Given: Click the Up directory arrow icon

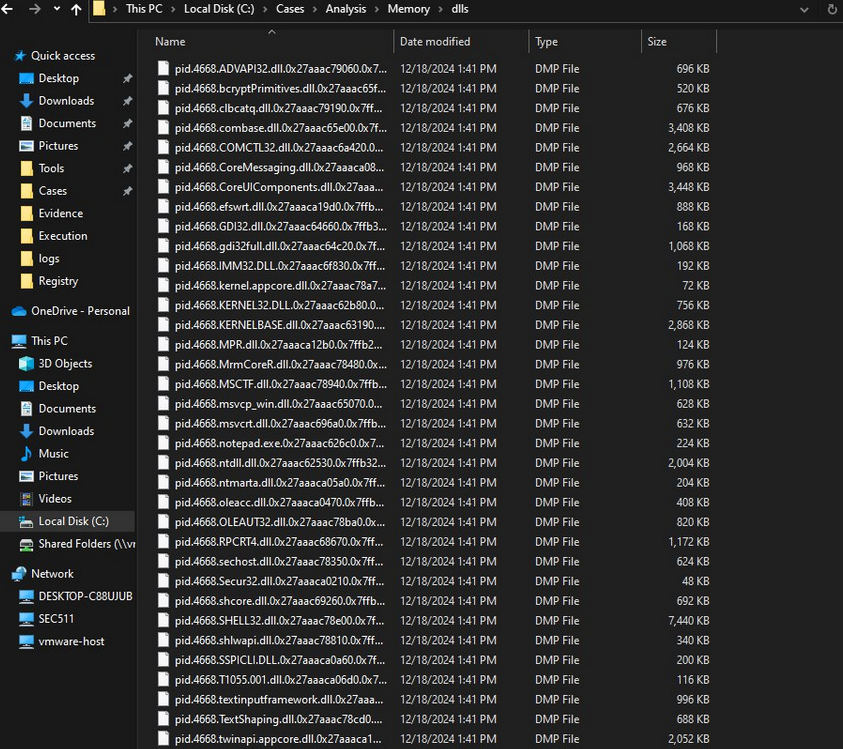Looking at the screenshot, I should tap(76, 10).
